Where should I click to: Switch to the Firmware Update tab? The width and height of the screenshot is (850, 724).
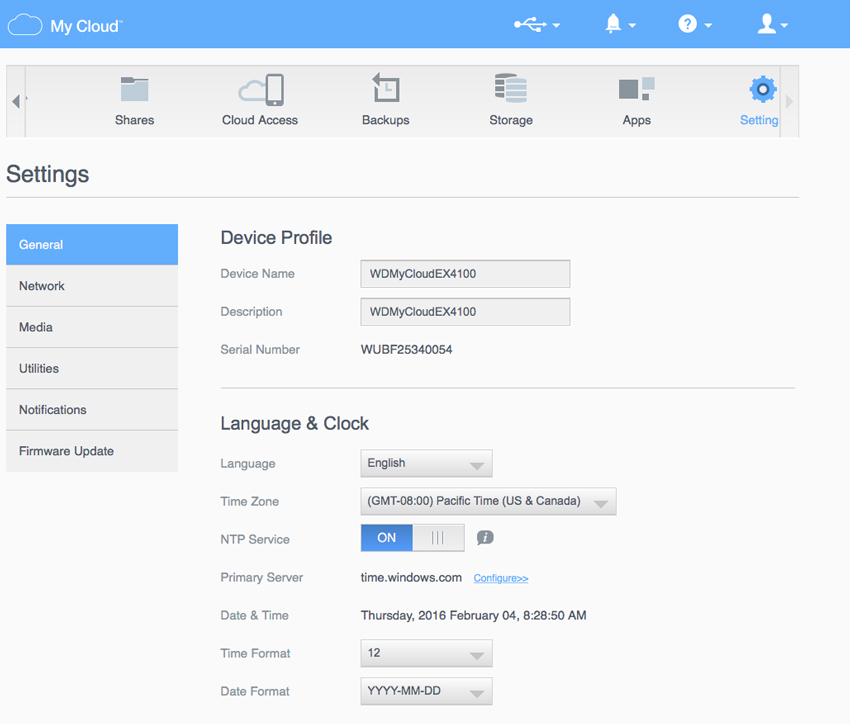(92, 451)
